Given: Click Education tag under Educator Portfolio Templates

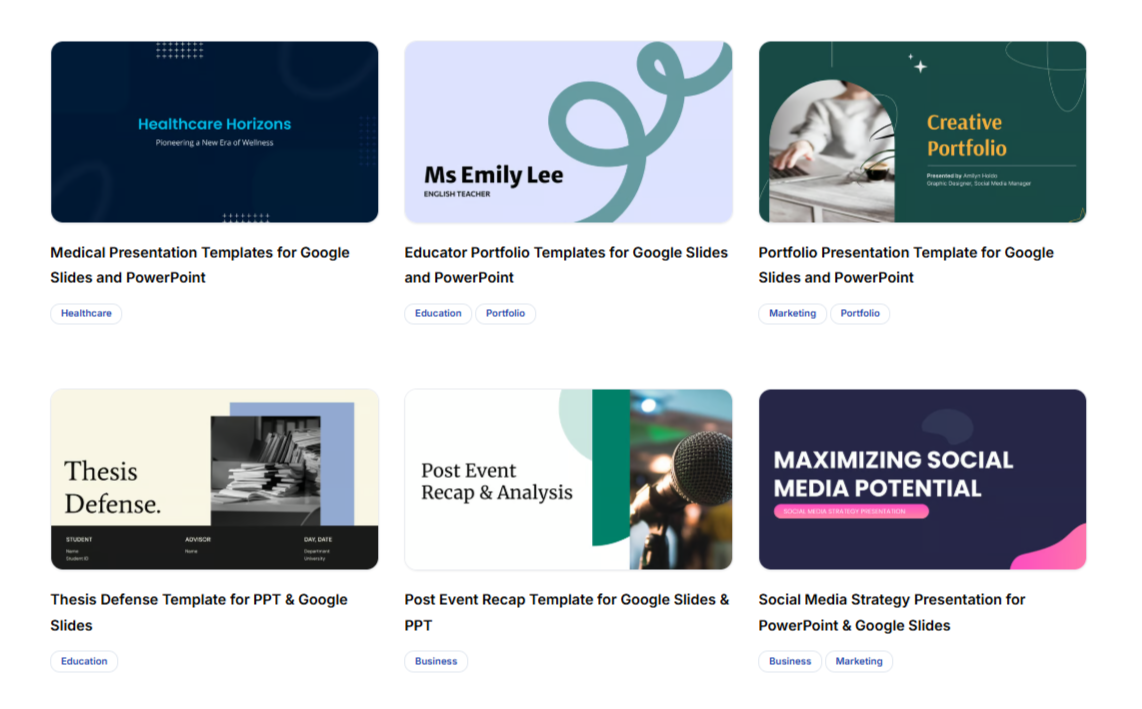Looking at the screenshot, I should tap(438, 314).
